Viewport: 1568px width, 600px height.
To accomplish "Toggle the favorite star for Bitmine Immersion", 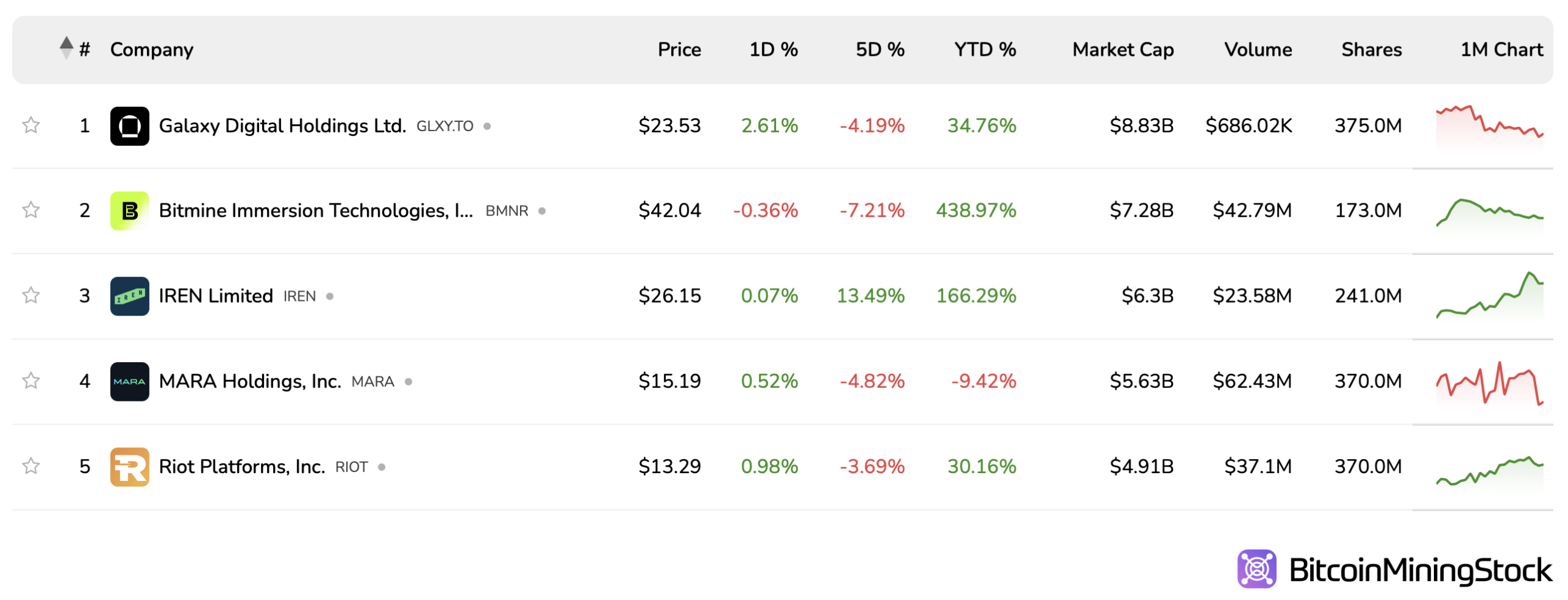I will click(31, 210).
